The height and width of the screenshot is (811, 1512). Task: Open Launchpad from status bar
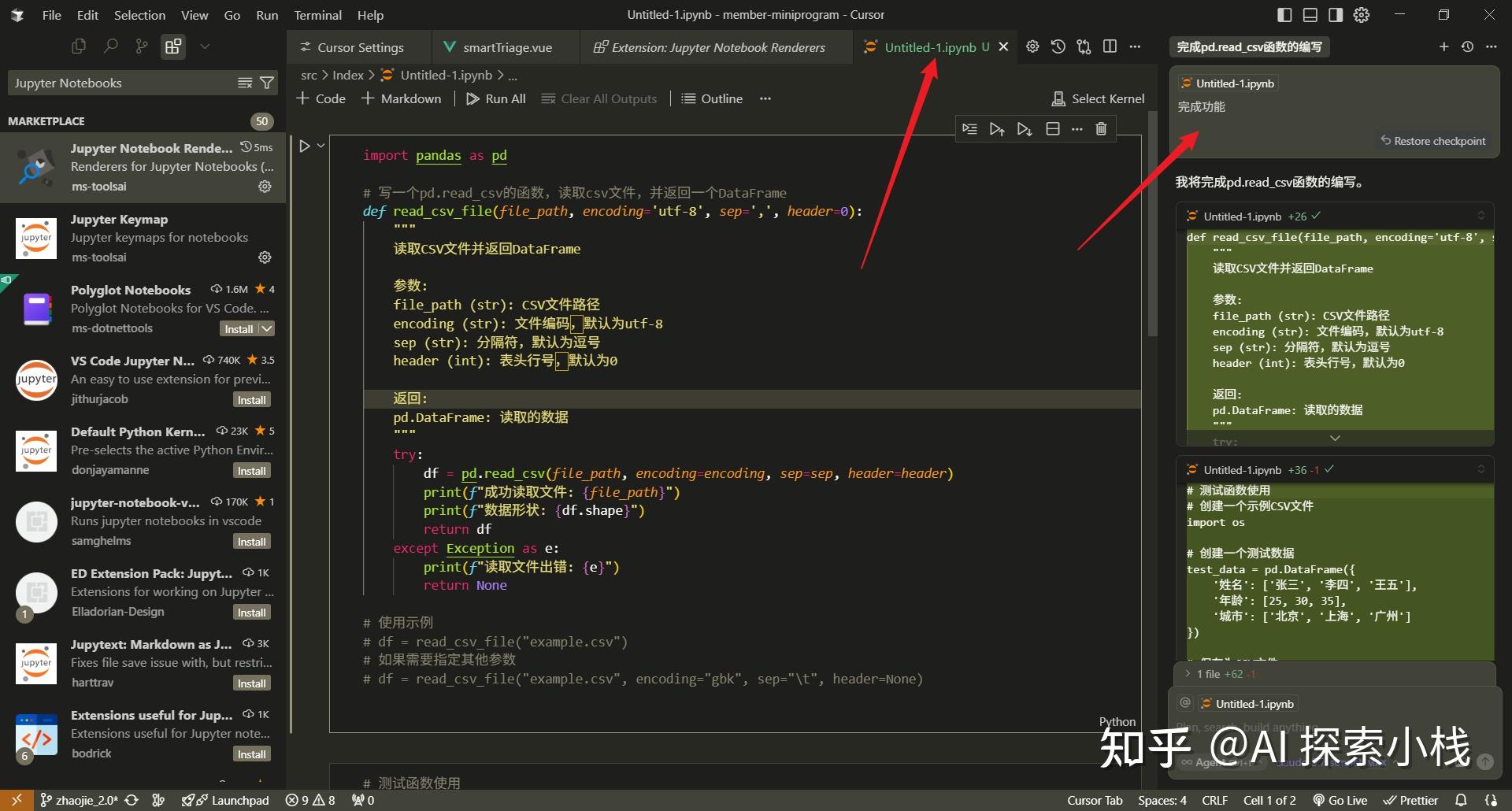pos(225,800)
